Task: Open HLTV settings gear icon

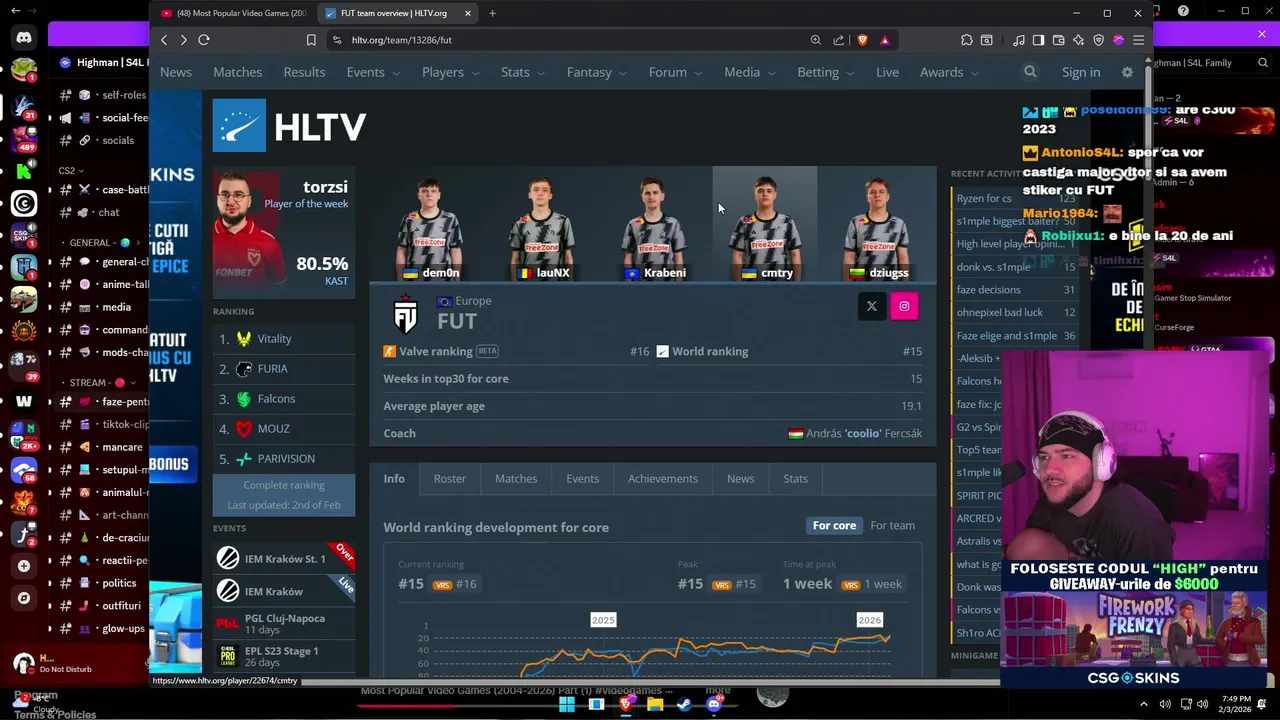Action: 1127,72
